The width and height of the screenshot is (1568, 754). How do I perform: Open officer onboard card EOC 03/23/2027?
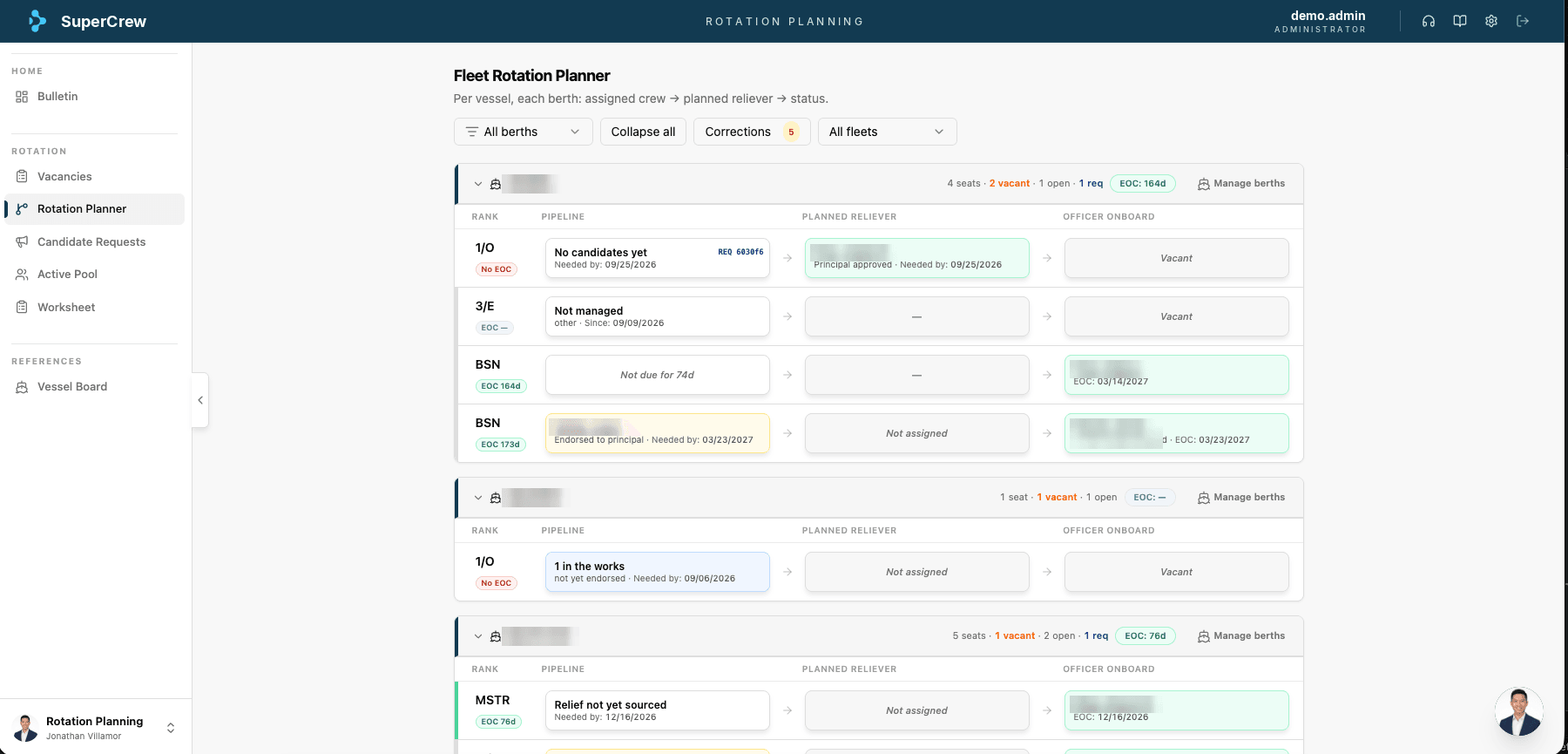tap(1177, 433)
